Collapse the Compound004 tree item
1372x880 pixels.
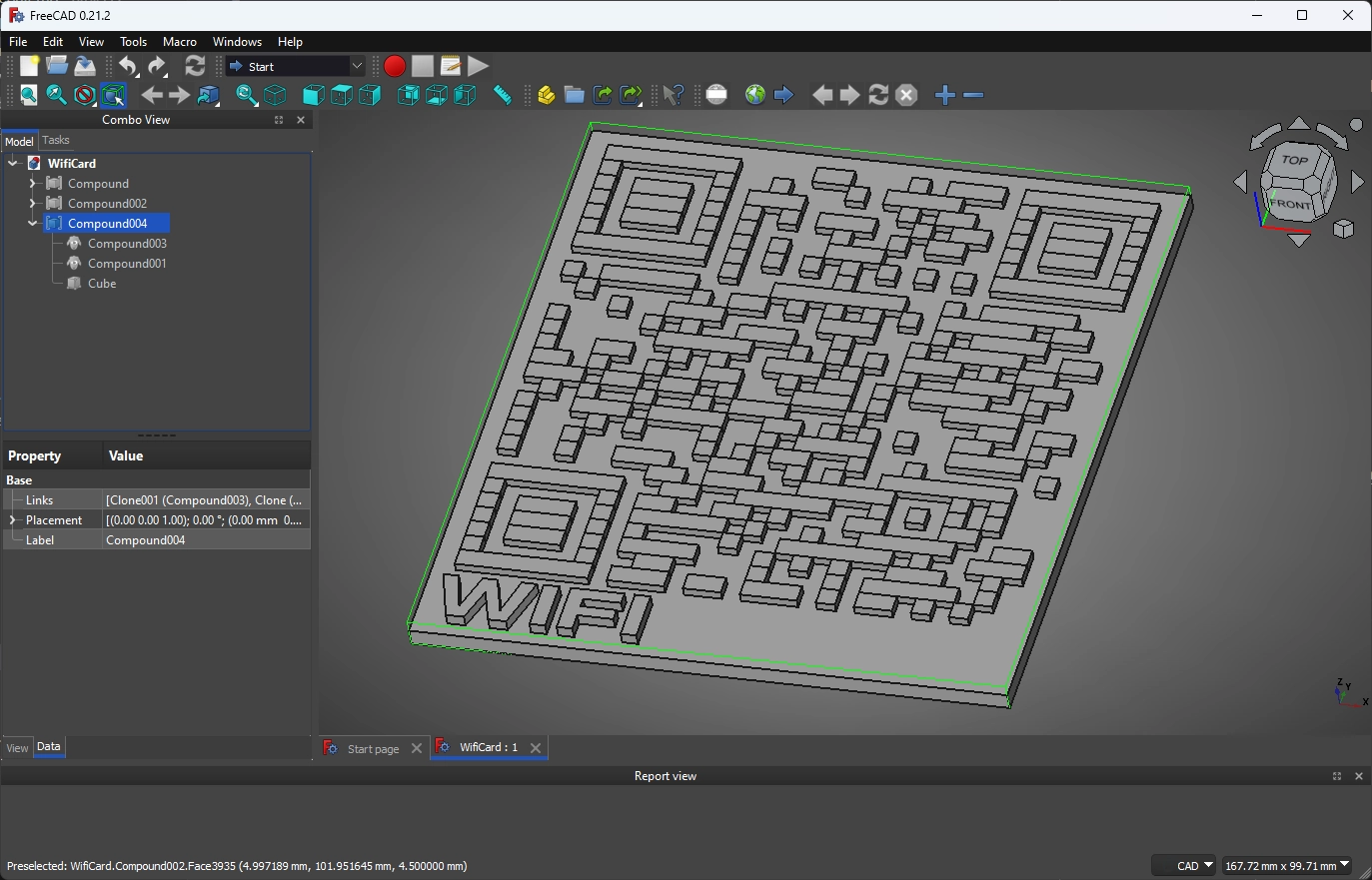click(33, 224)
